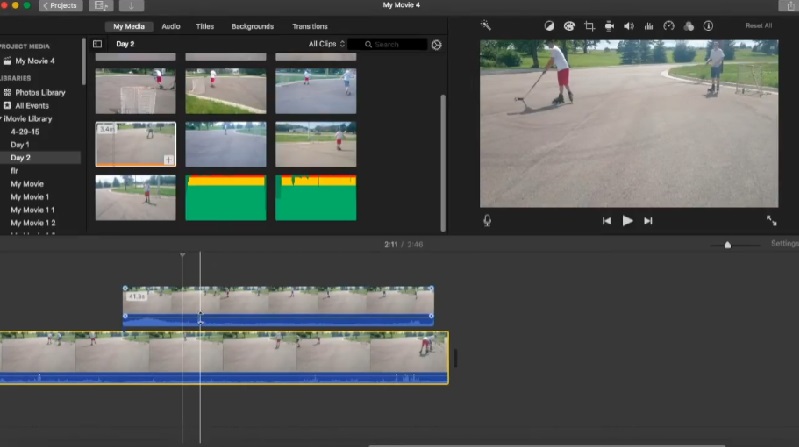Click the magic wand auto-enhance icon
Image resolution: width=799 pixels, height=447 pixels.
(x=485, y=25)
